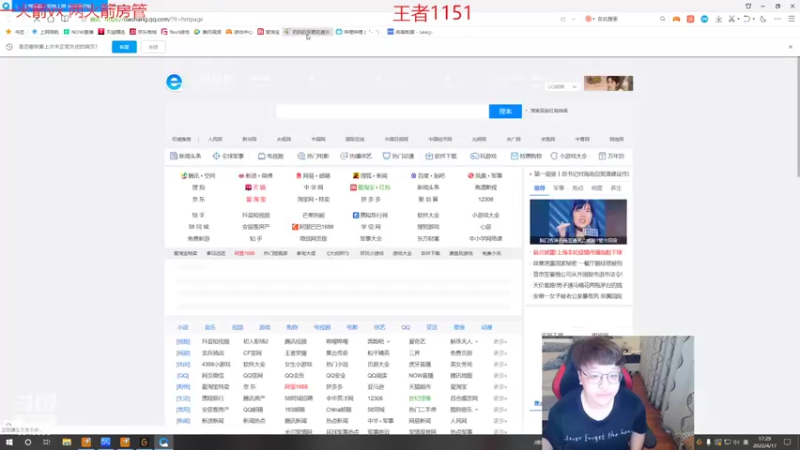Open the game controller extension icon

click(x=676, y=19)
